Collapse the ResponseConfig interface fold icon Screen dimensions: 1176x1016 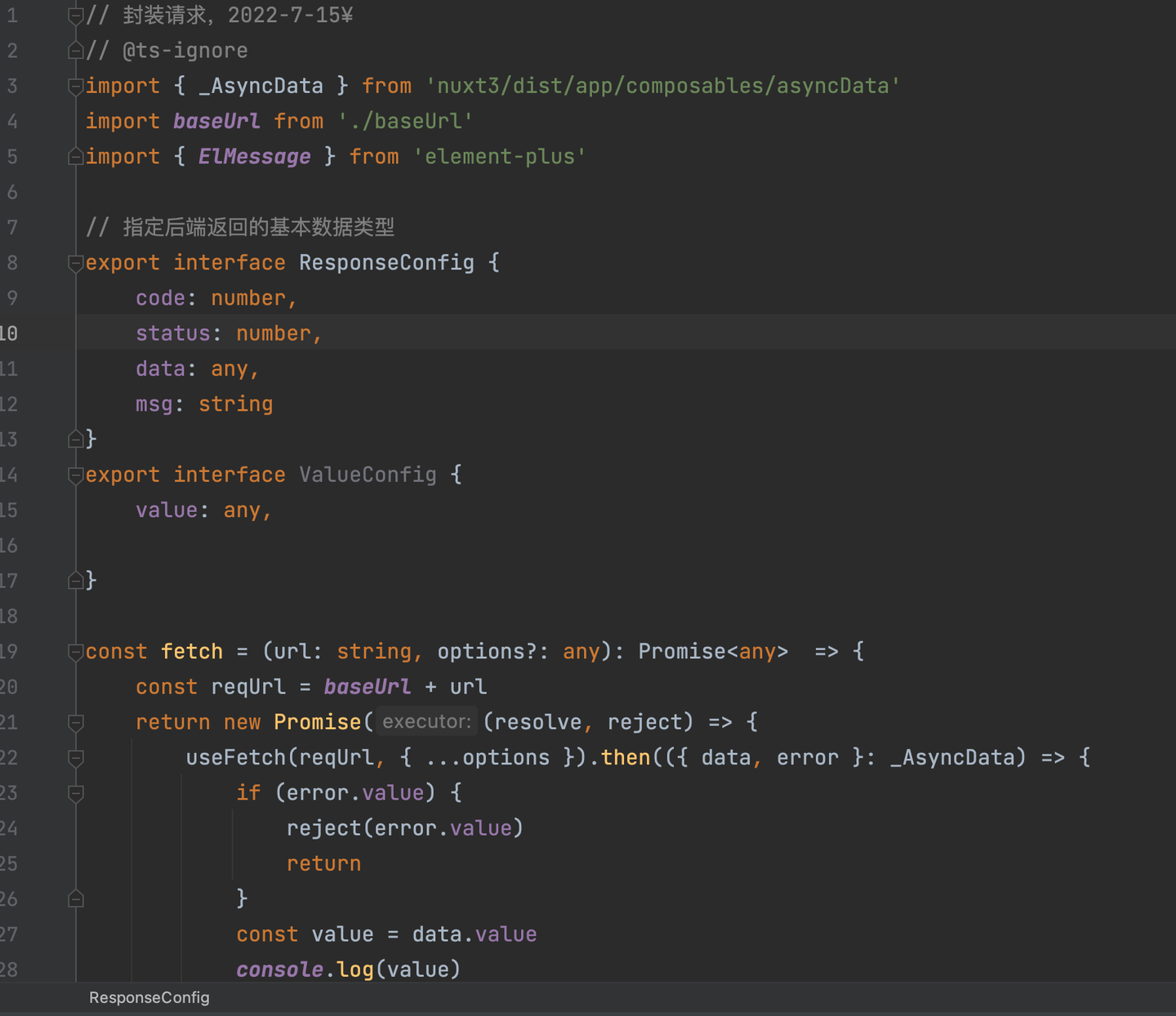pos(75,262)
